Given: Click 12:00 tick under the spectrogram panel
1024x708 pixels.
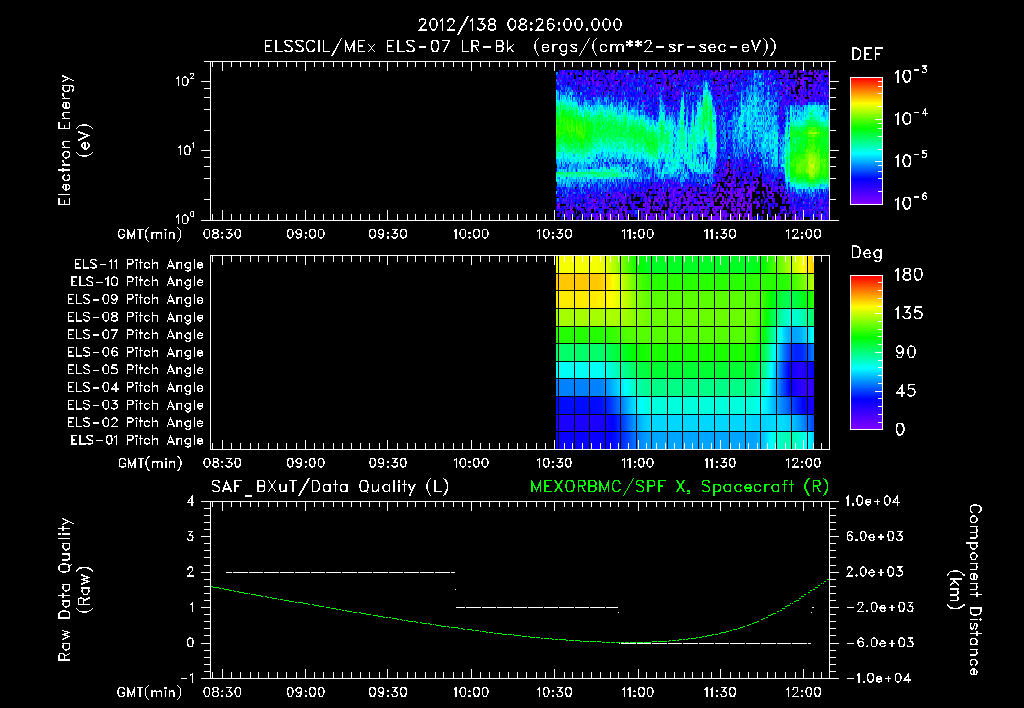Looking at the screenshot, I should point(803,234).
